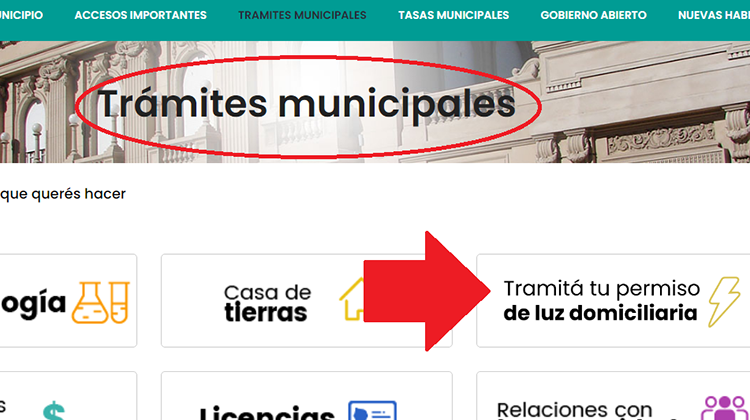Click the yellow lightning bolt icon
Image resolution: width=750 pixels, height=420 pixels.
click(x=723, y=301)
